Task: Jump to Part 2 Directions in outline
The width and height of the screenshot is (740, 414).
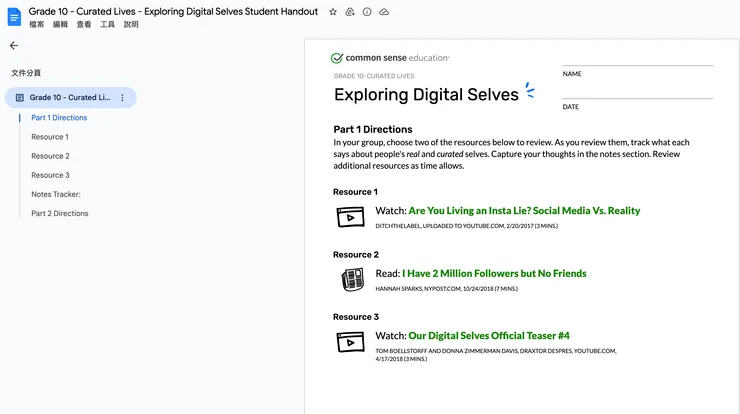Action: [x=59, y=213]
